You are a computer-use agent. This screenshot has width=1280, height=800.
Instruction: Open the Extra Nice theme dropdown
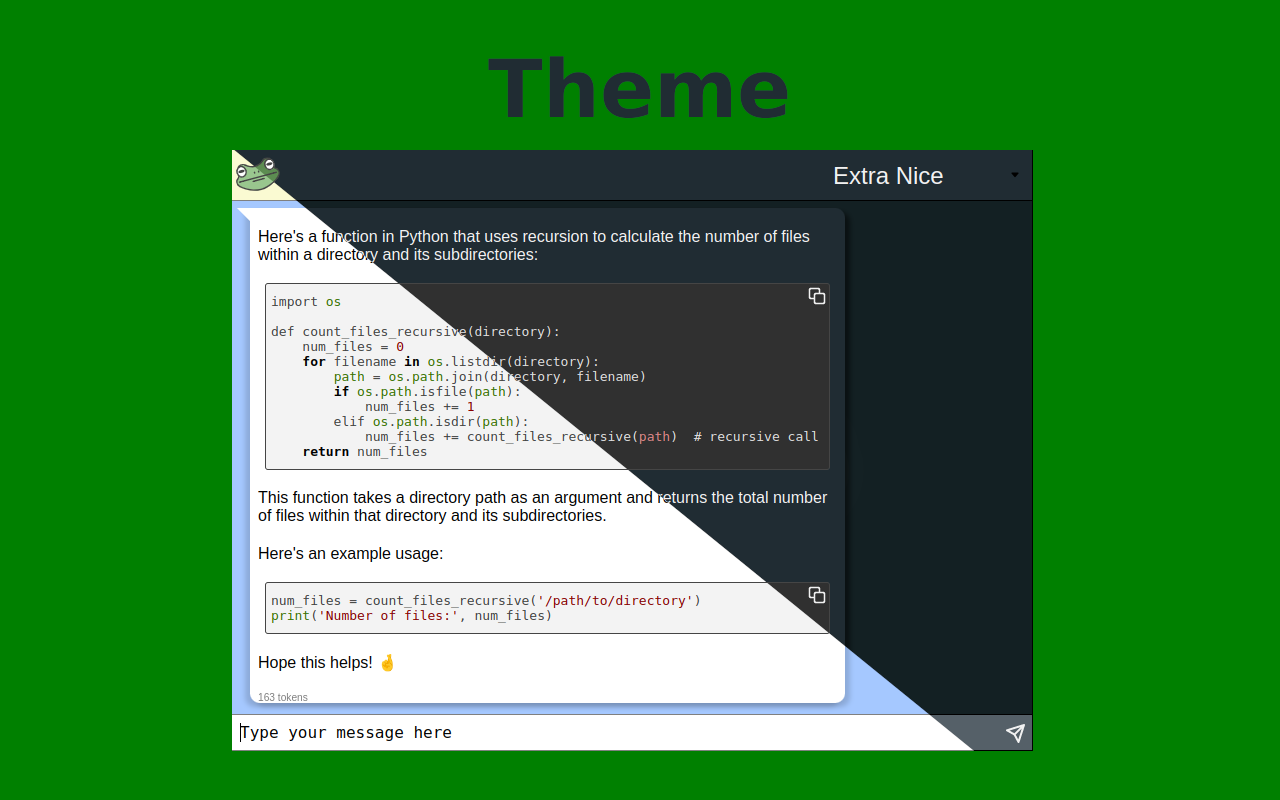[926, 176]
